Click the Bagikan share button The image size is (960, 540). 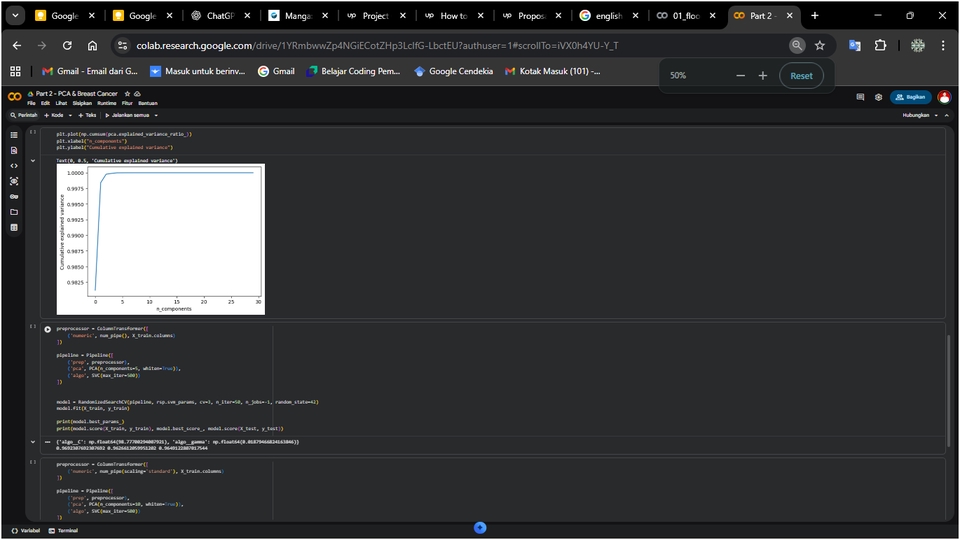[910, 97]
